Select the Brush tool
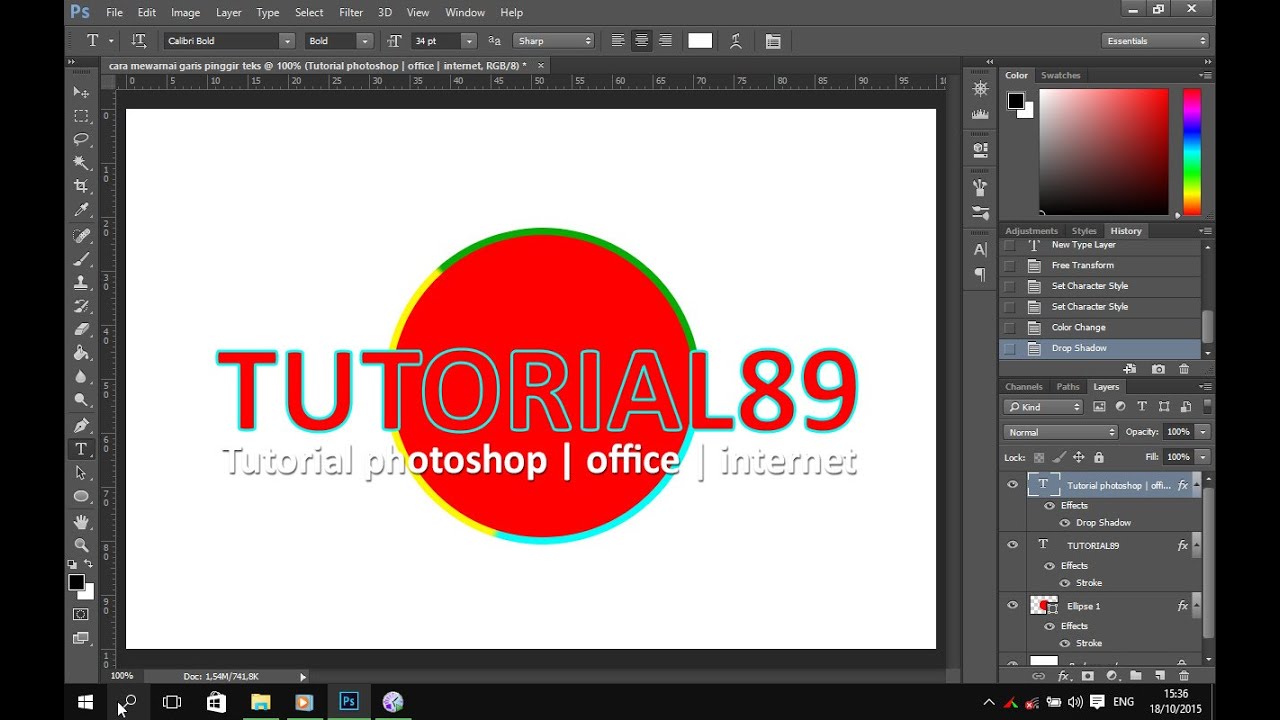Viewport: 1280px width, 720px height. 81,258
